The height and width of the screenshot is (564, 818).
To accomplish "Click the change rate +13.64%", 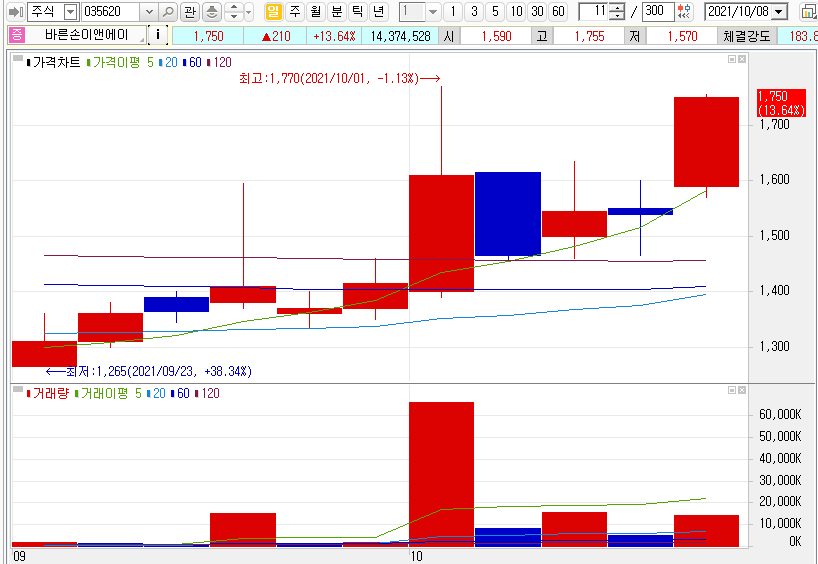I will coord(334,36).
